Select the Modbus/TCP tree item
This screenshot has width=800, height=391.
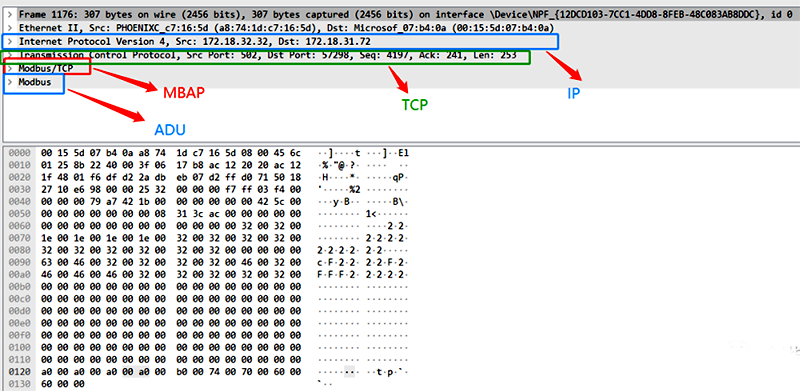point(43,68)
